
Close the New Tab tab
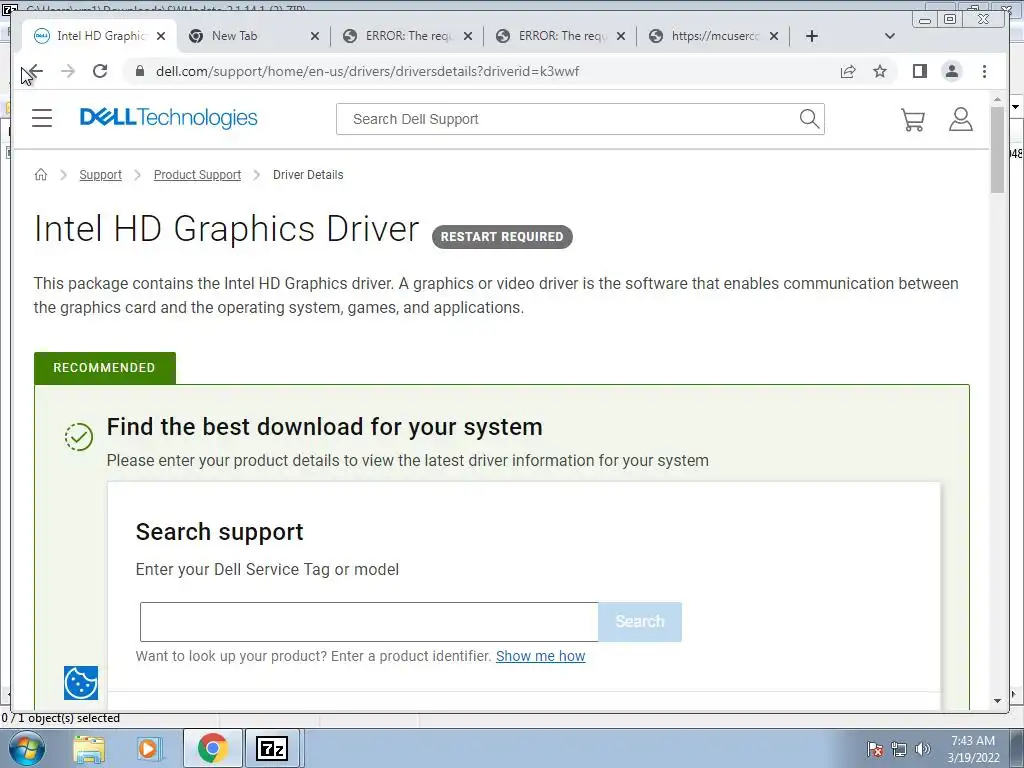click(x=315, y=36)
